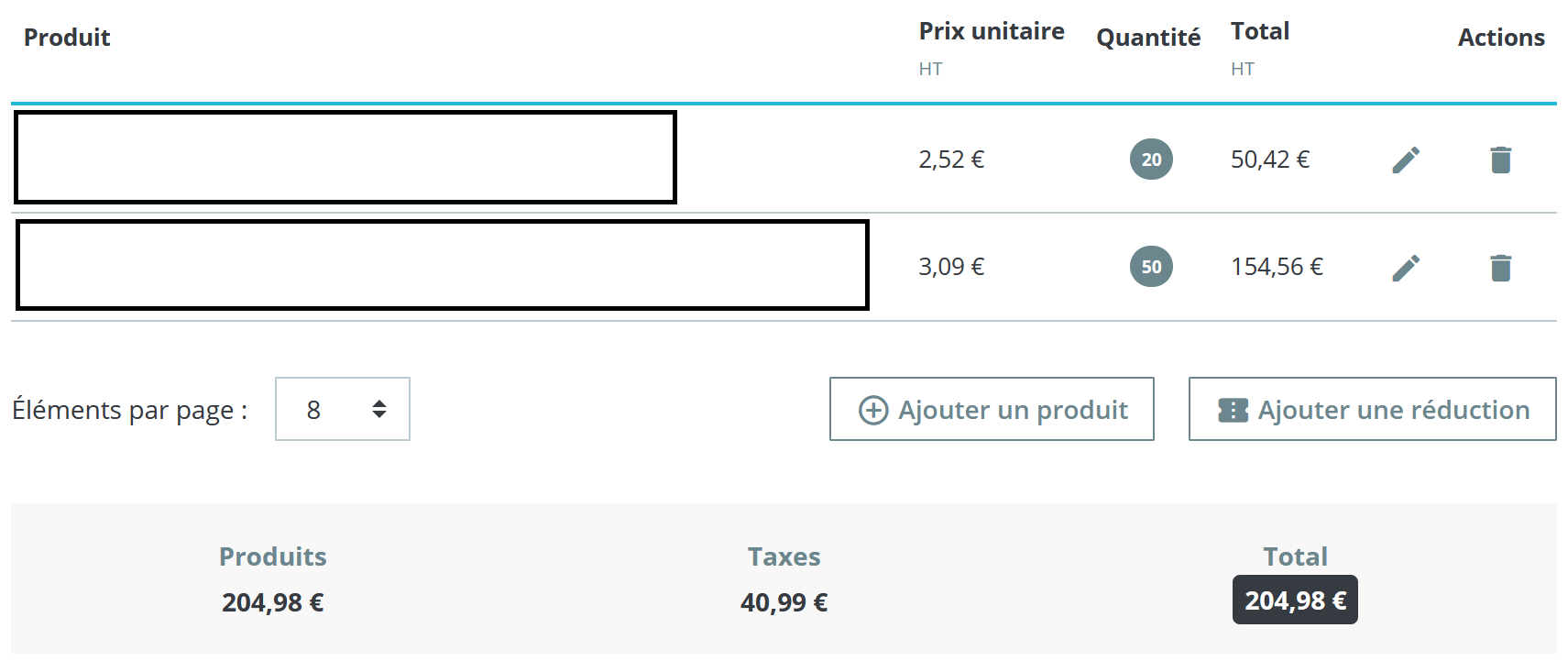The width and height of the screenshot is (1568, 661).
Task: Click the first product name field
Action: click(345, 159)
